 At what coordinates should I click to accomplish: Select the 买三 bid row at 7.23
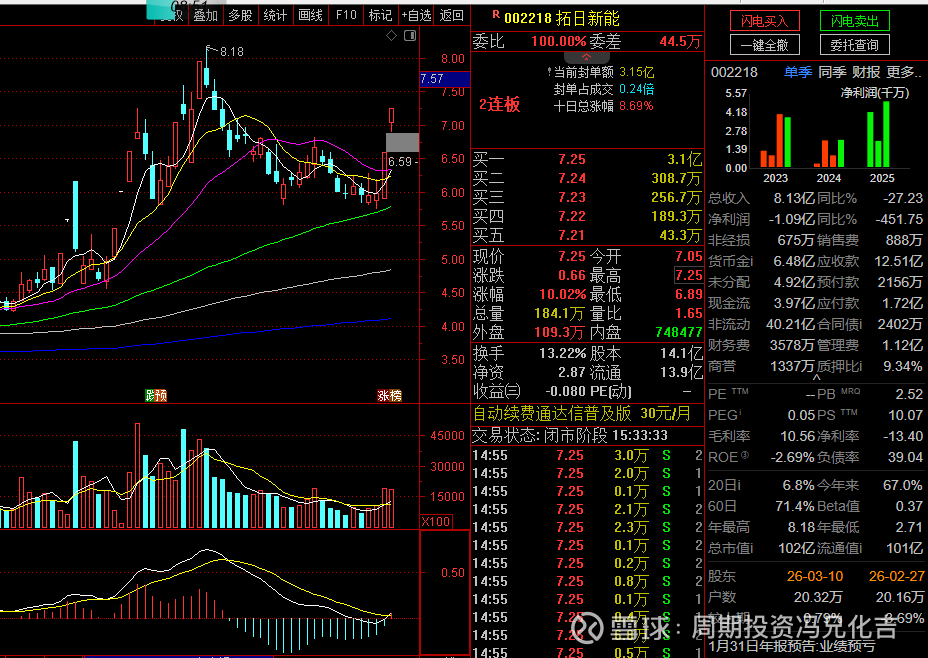588,197
